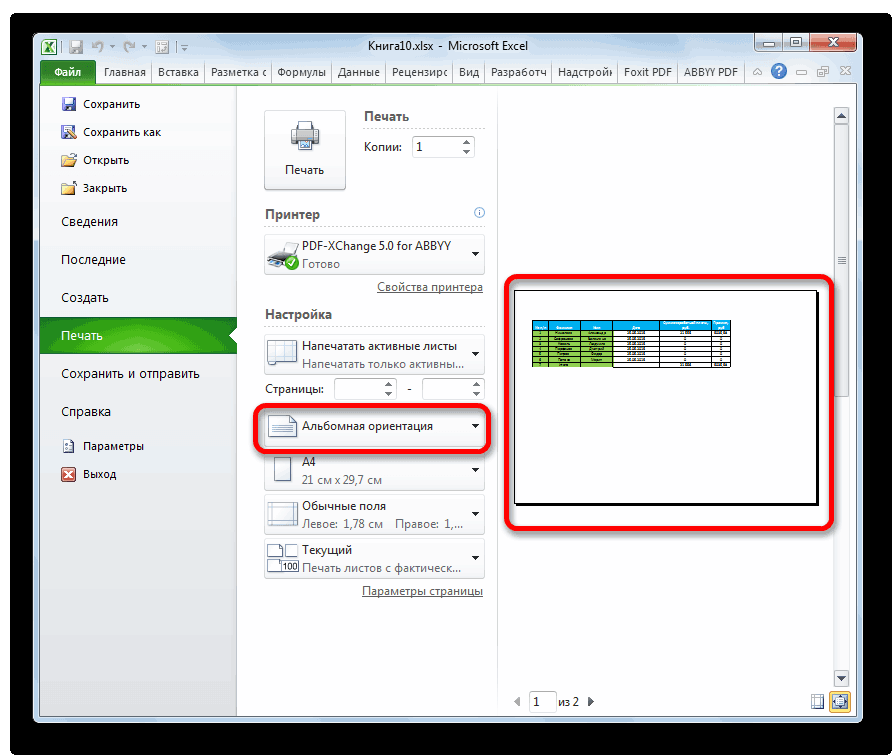Click the Save As icon
The height and width of the screenshot is (756, 896).
click(x=69, y=132)
